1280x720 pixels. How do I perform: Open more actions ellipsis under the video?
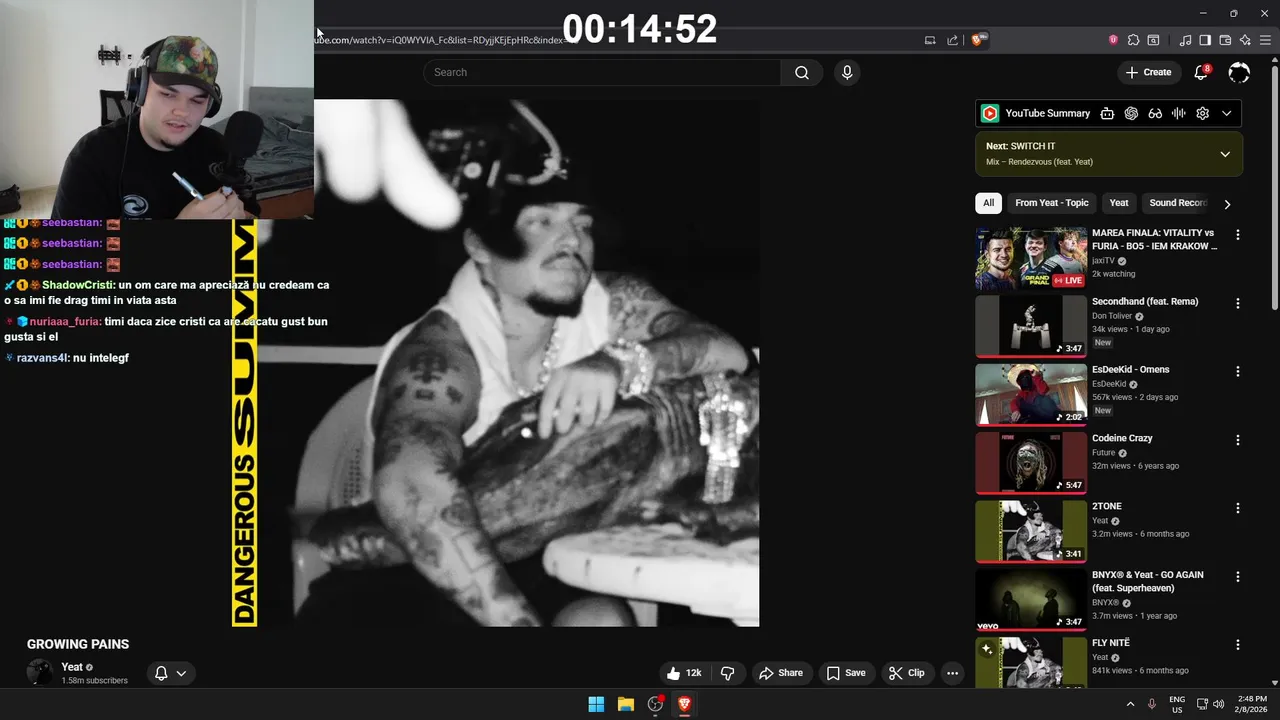(x=953, y=673)
